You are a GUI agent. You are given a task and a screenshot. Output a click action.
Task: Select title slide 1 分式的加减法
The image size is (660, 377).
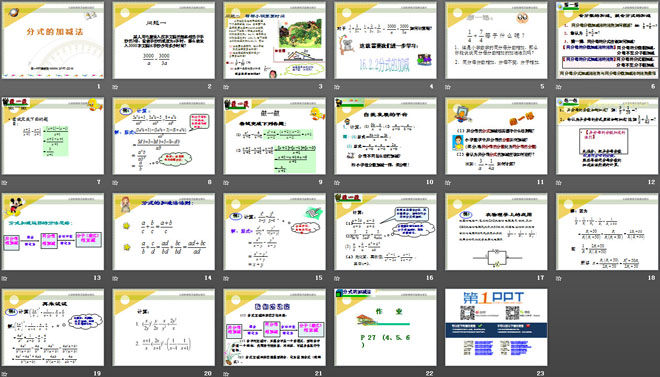[x=53, y=40]
